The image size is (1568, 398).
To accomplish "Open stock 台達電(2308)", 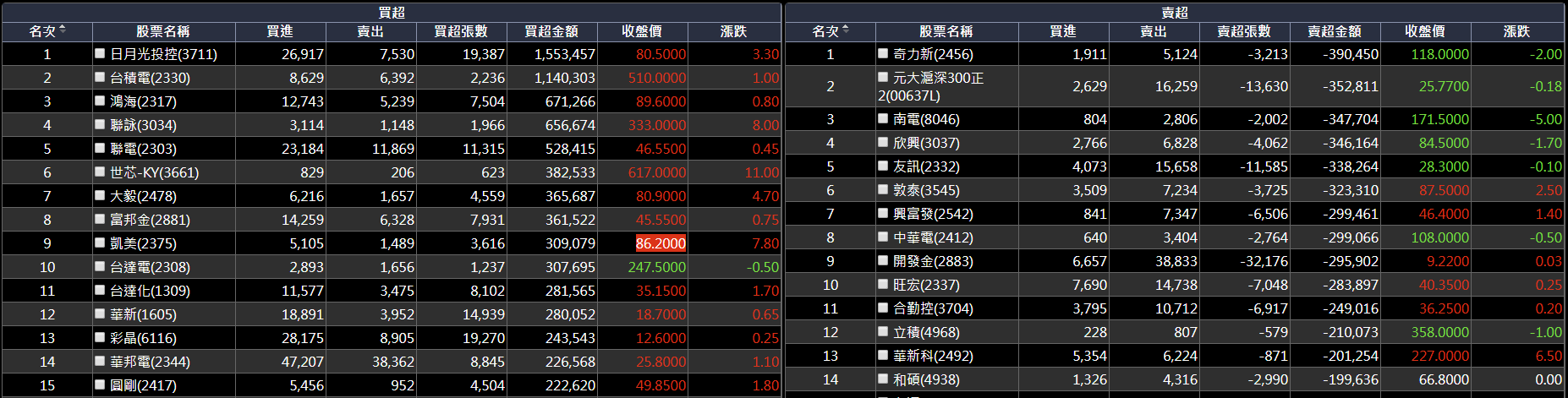I will coord(150,267).
